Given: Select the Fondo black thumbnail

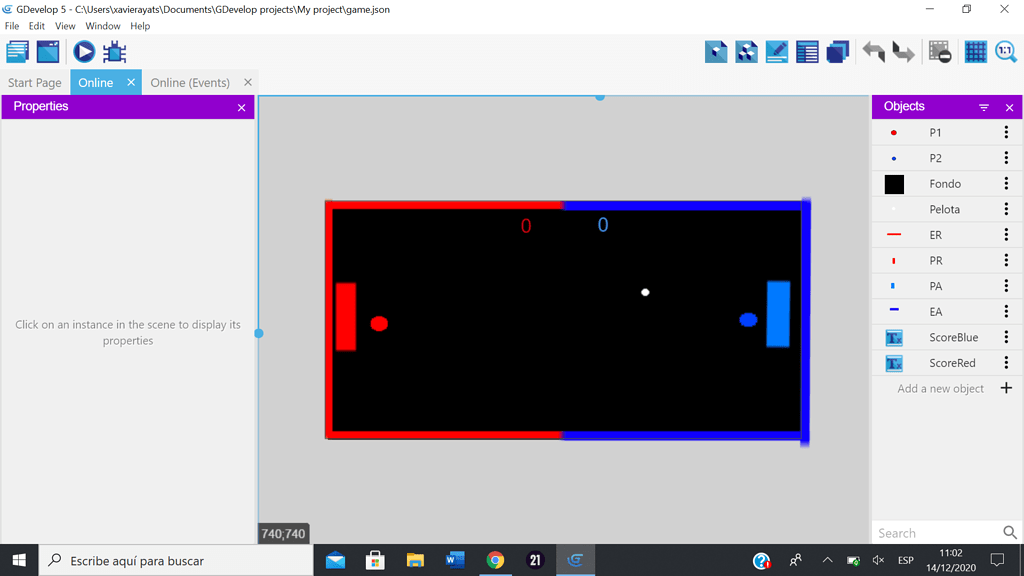Looking at the screenshot, I should [895, 183].
